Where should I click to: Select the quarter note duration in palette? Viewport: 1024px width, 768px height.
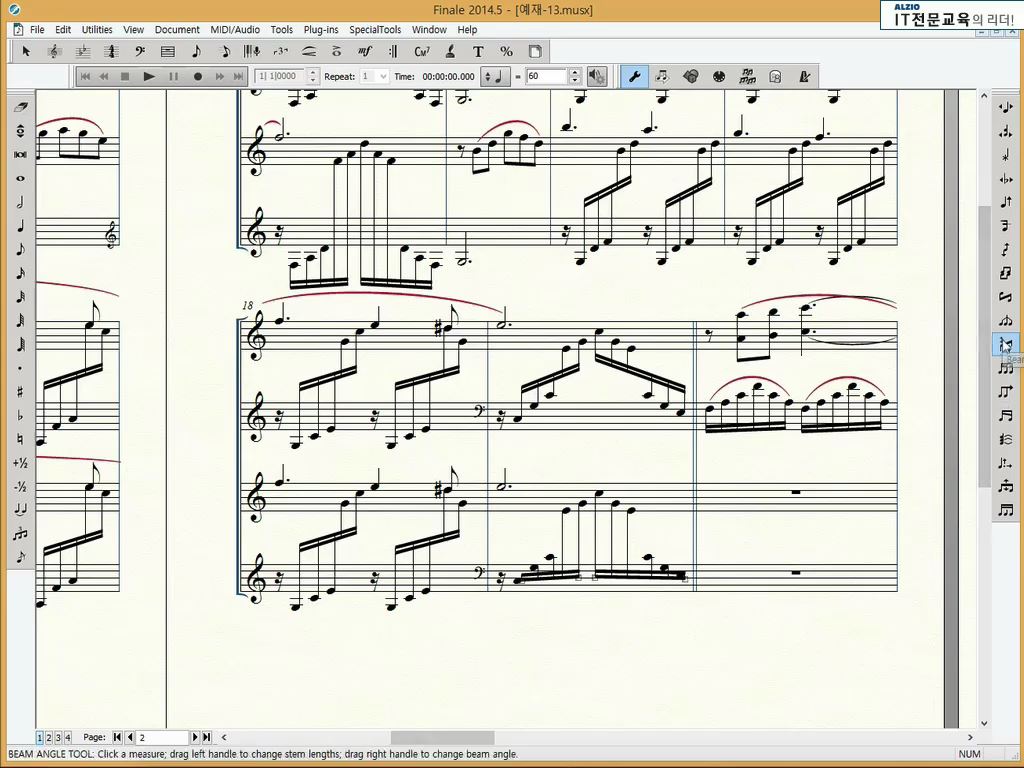click(x=20, y=226)
